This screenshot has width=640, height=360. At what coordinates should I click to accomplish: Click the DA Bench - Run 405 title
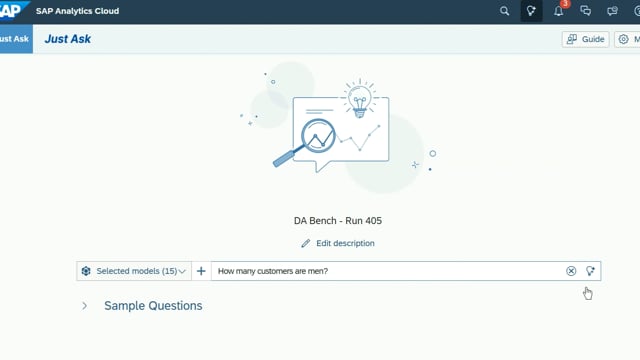[x=338, y=221]
